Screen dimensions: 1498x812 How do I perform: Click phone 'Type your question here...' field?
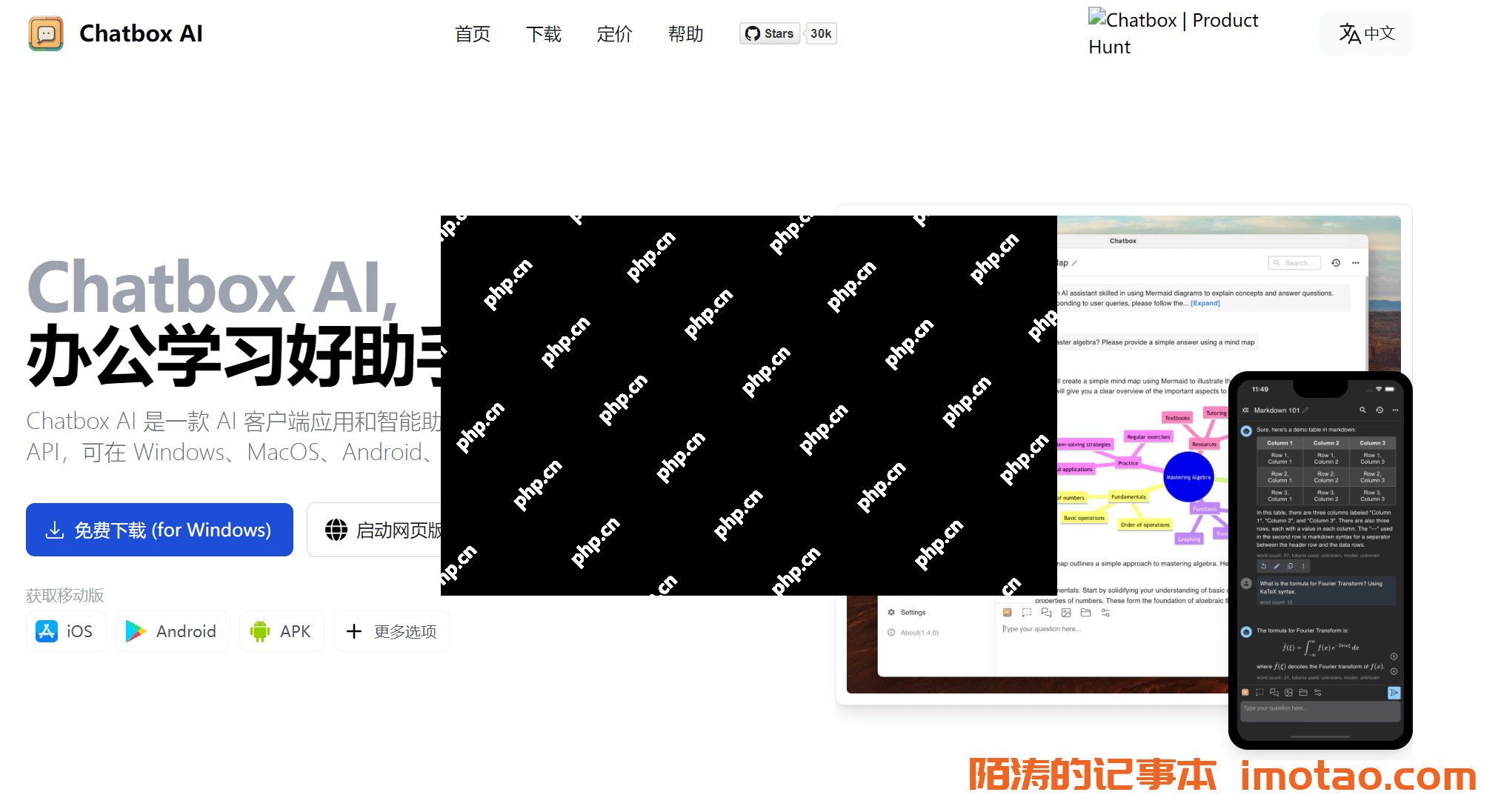[1320, 710]
